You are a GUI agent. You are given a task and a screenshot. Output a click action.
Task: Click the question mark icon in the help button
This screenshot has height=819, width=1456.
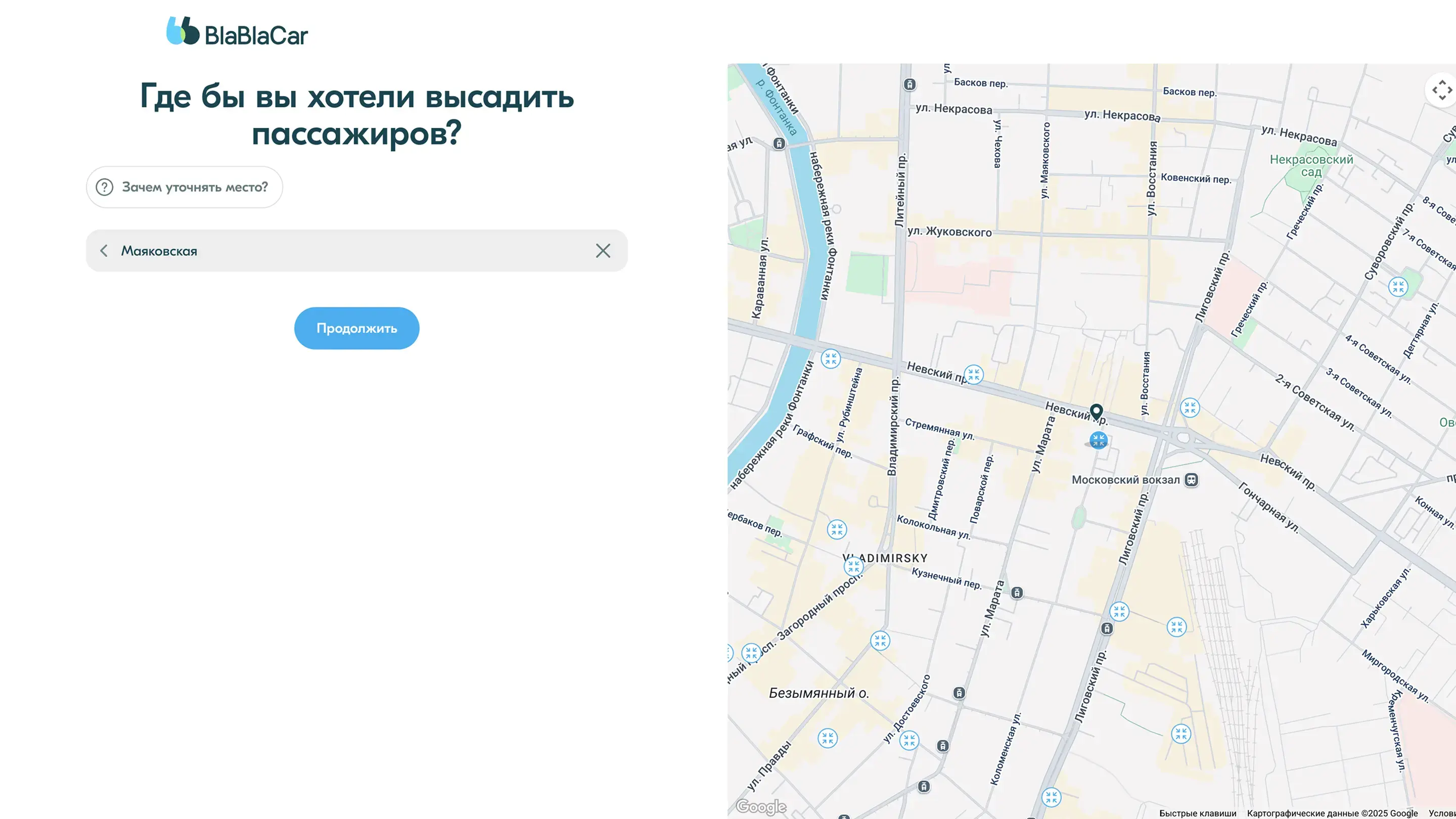coord(105,187)
